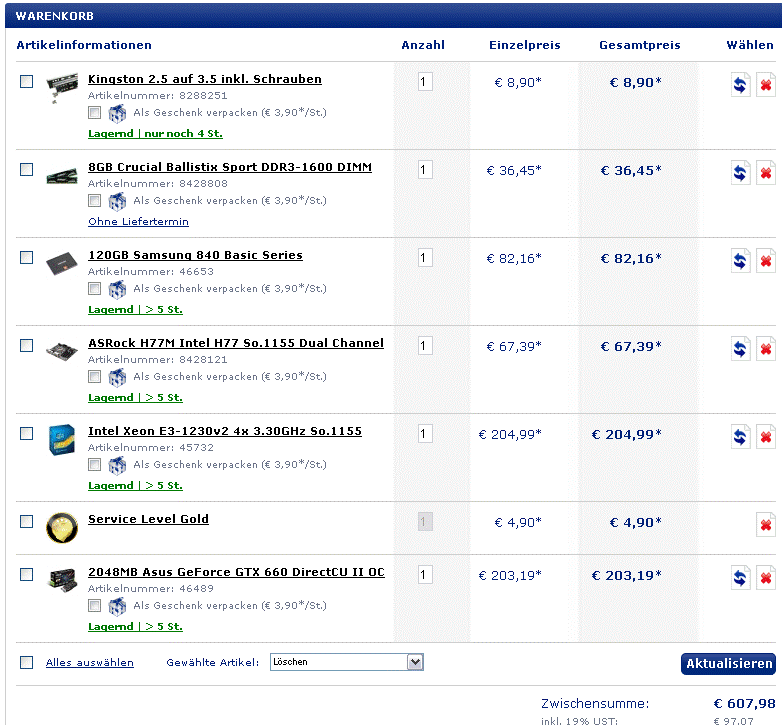Open Service Level Gold link
Image resolution: width=782 pixels, height=725 pixels.
149,519
